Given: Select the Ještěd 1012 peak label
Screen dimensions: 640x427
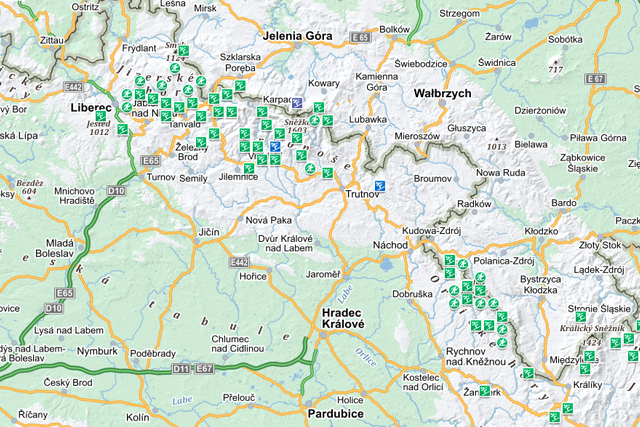Looking at the screenshot, I should [98, 126].
